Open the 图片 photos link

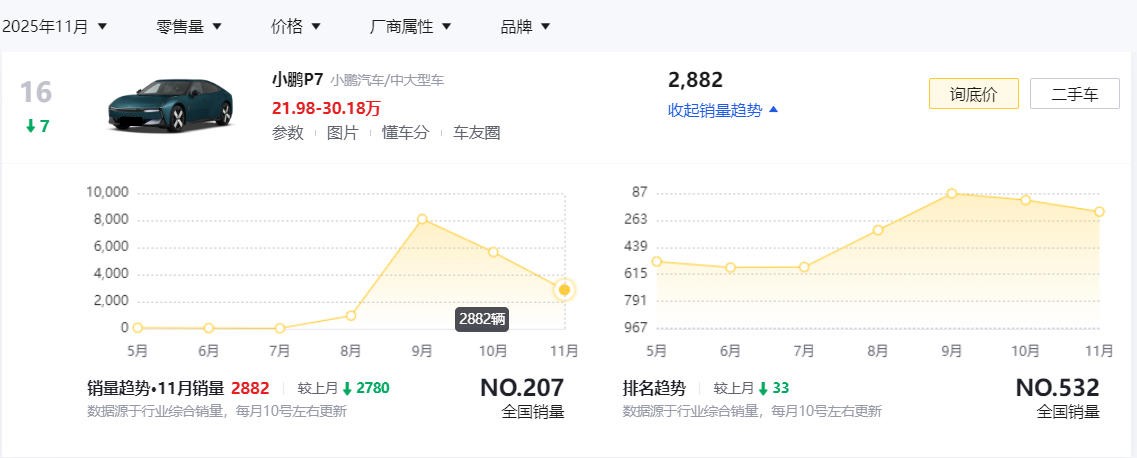[x=342, y=132]
